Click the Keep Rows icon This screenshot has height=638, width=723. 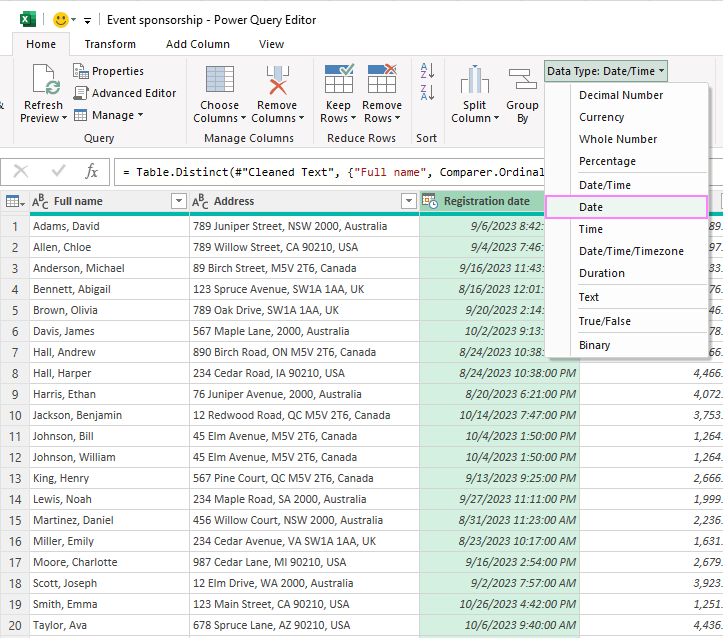pyautogui.click(x=339, y=79)
